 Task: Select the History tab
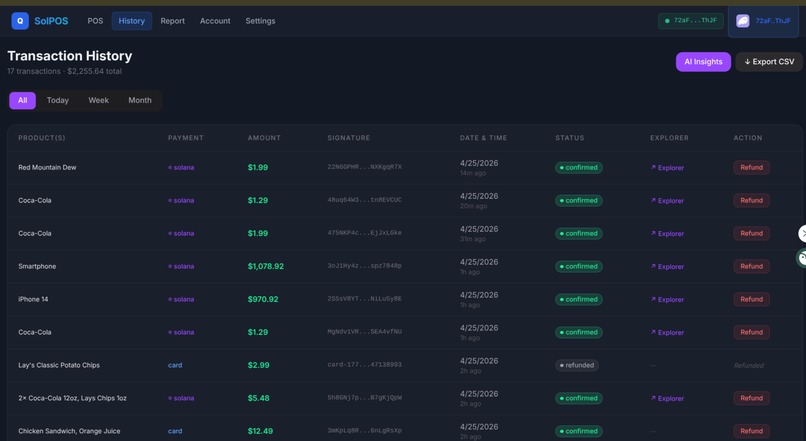click(x=132, y=21)
